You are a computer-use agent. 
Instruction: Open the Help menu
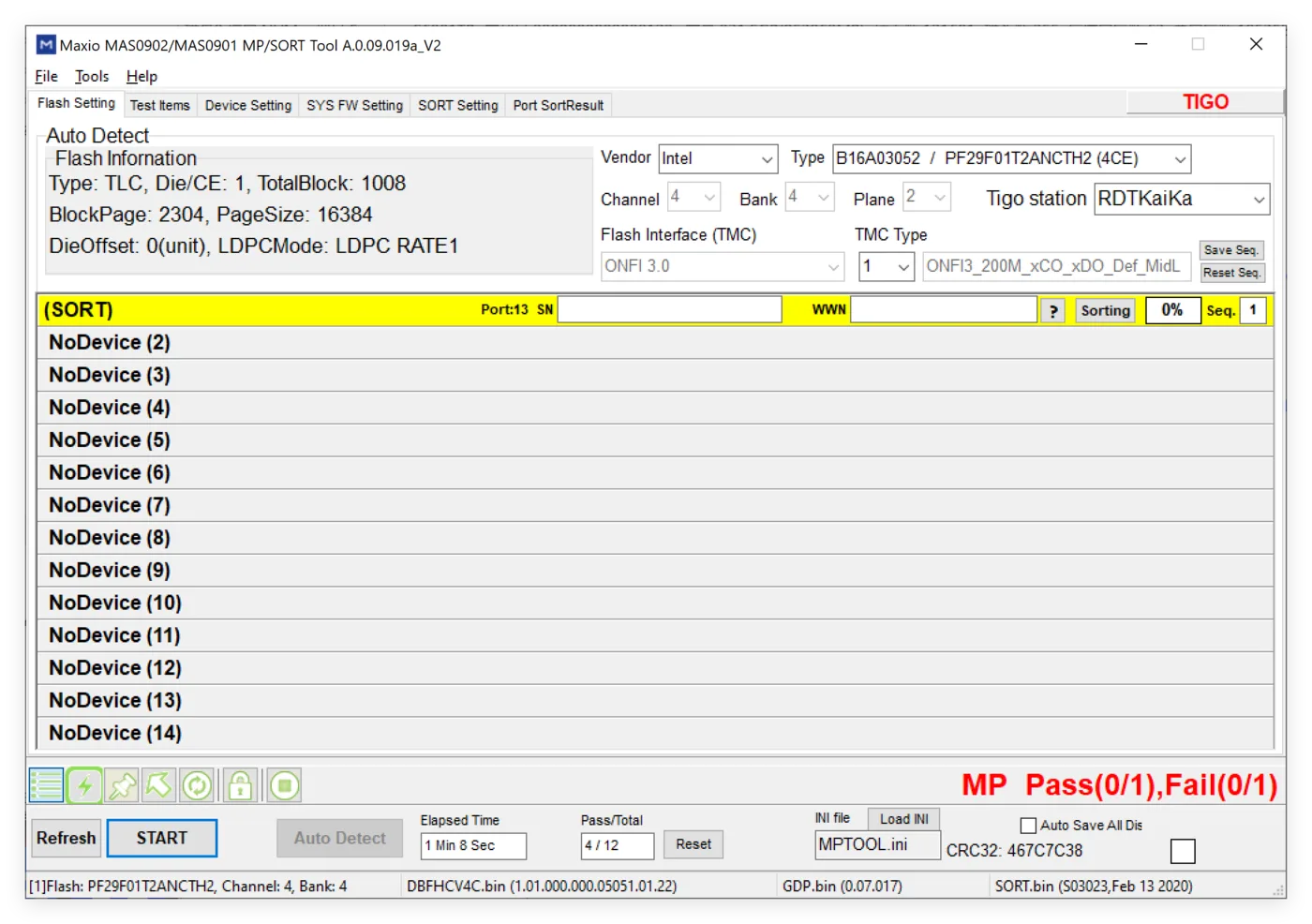[142, 77]
